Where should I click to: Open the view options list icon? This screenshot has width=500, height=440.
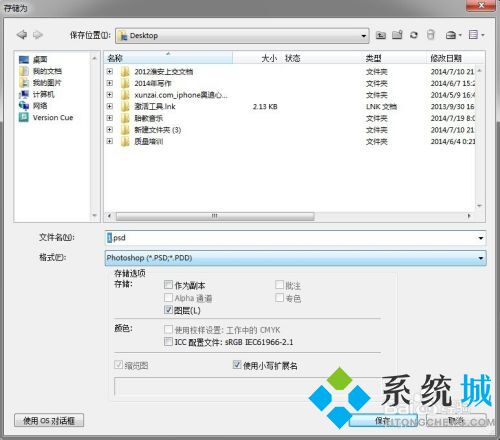point(476,35)
